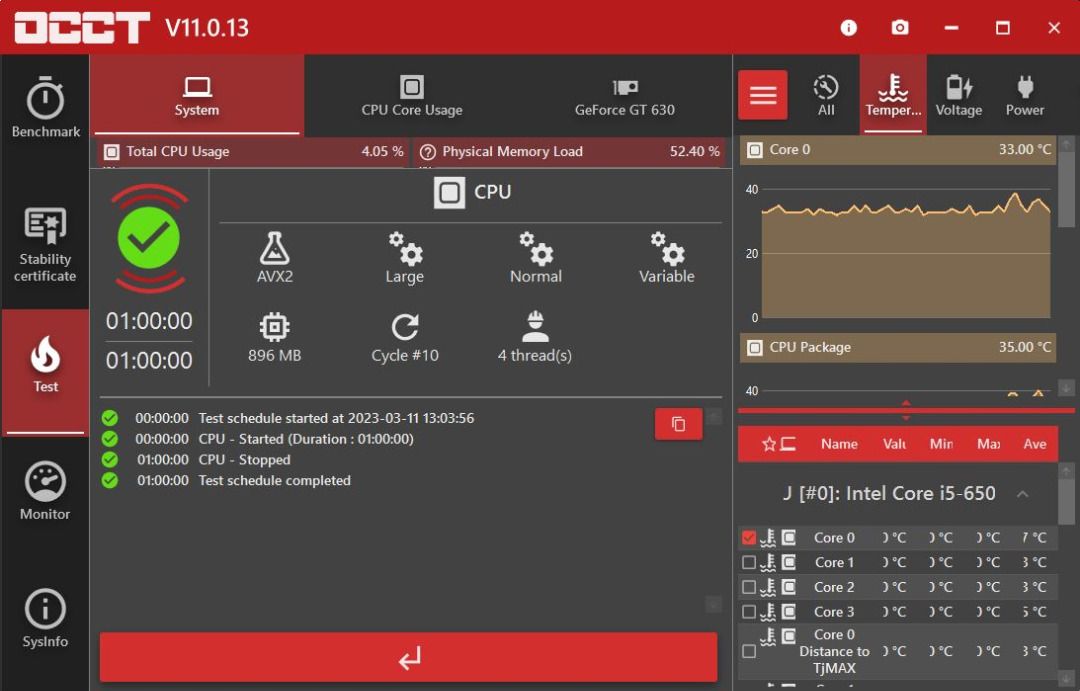Take a screenshot with camera icon
Screen dimensions: 1080x691
point(900,28)
